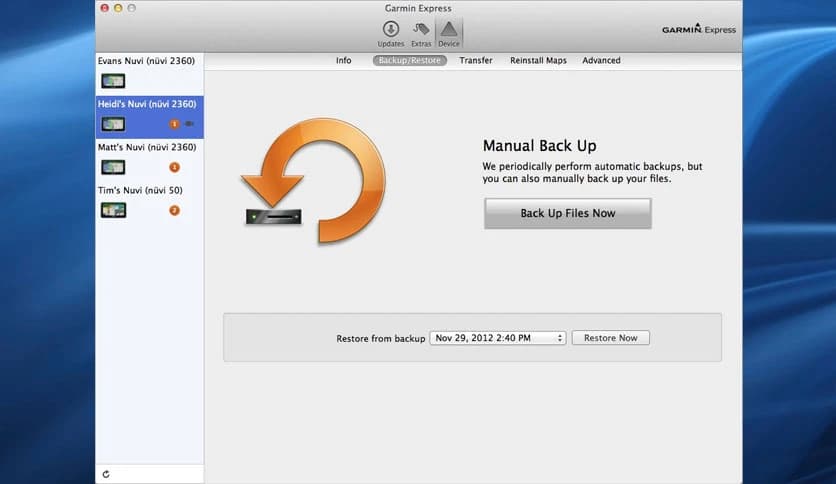The image size is (836, 484).
Task: Click the Manual Back Up heading
Action: [540, 146]
